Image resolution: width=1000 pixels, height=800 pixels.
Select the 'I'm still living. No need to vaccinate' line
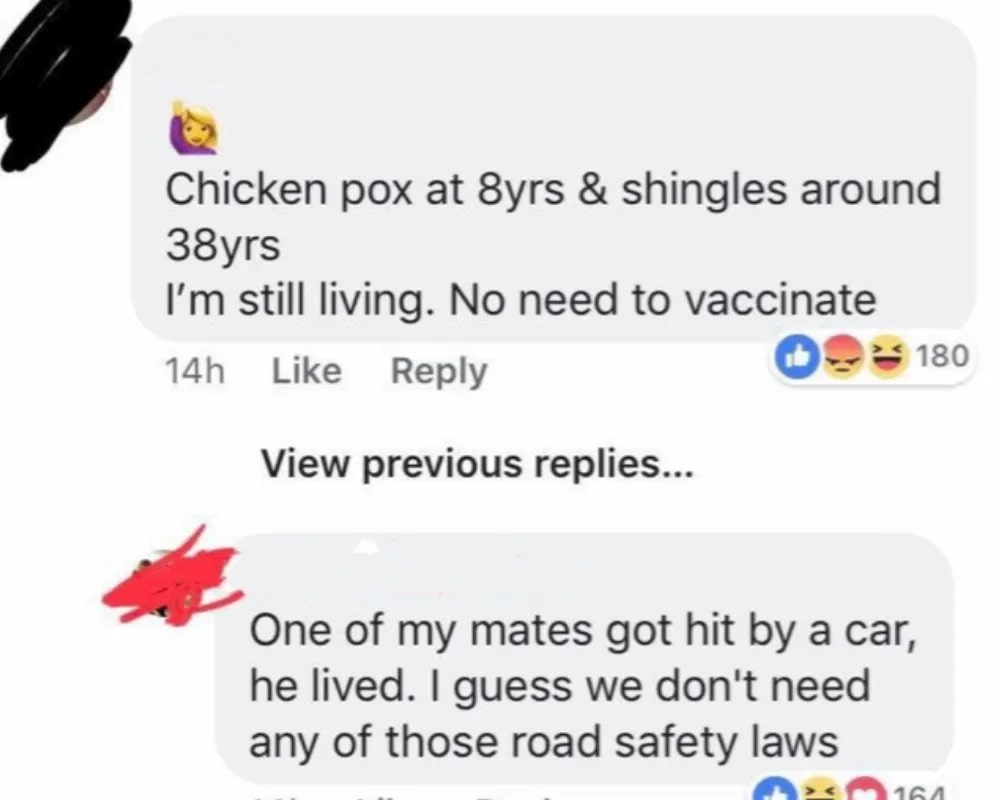(521, 300)
